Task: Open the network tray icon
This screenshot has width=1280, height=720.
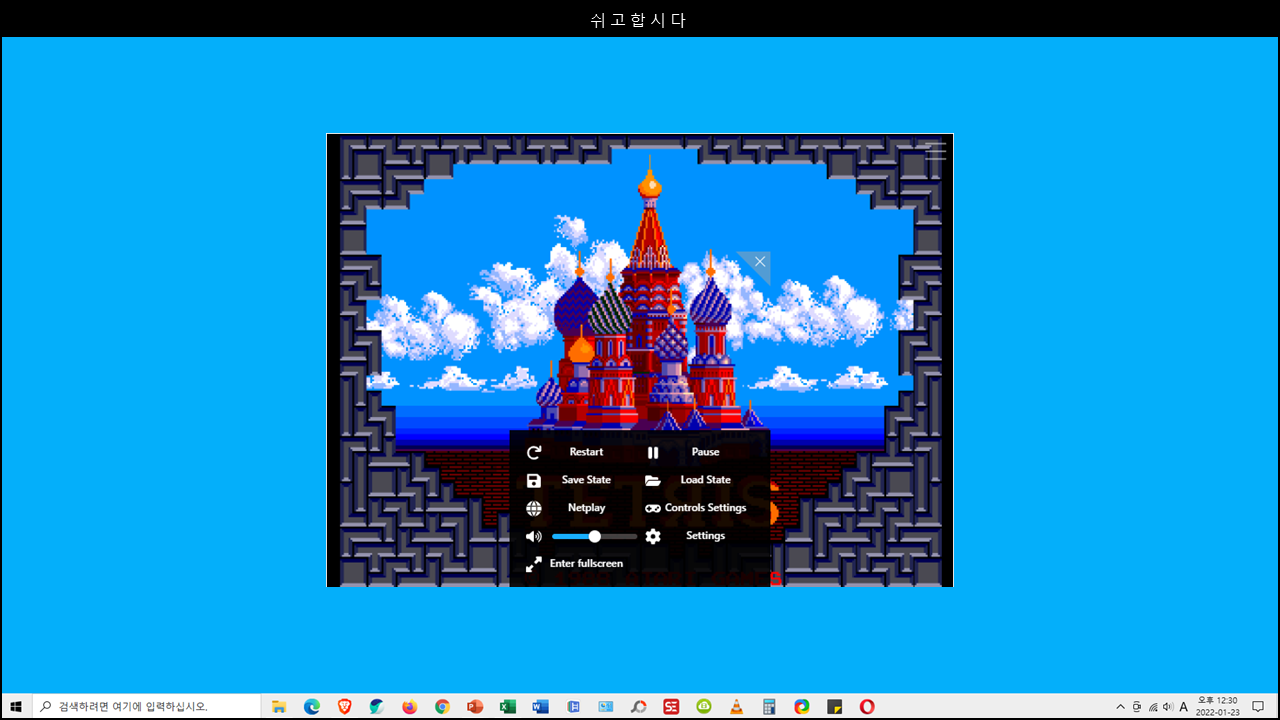Action: [x=1153, y=707]
